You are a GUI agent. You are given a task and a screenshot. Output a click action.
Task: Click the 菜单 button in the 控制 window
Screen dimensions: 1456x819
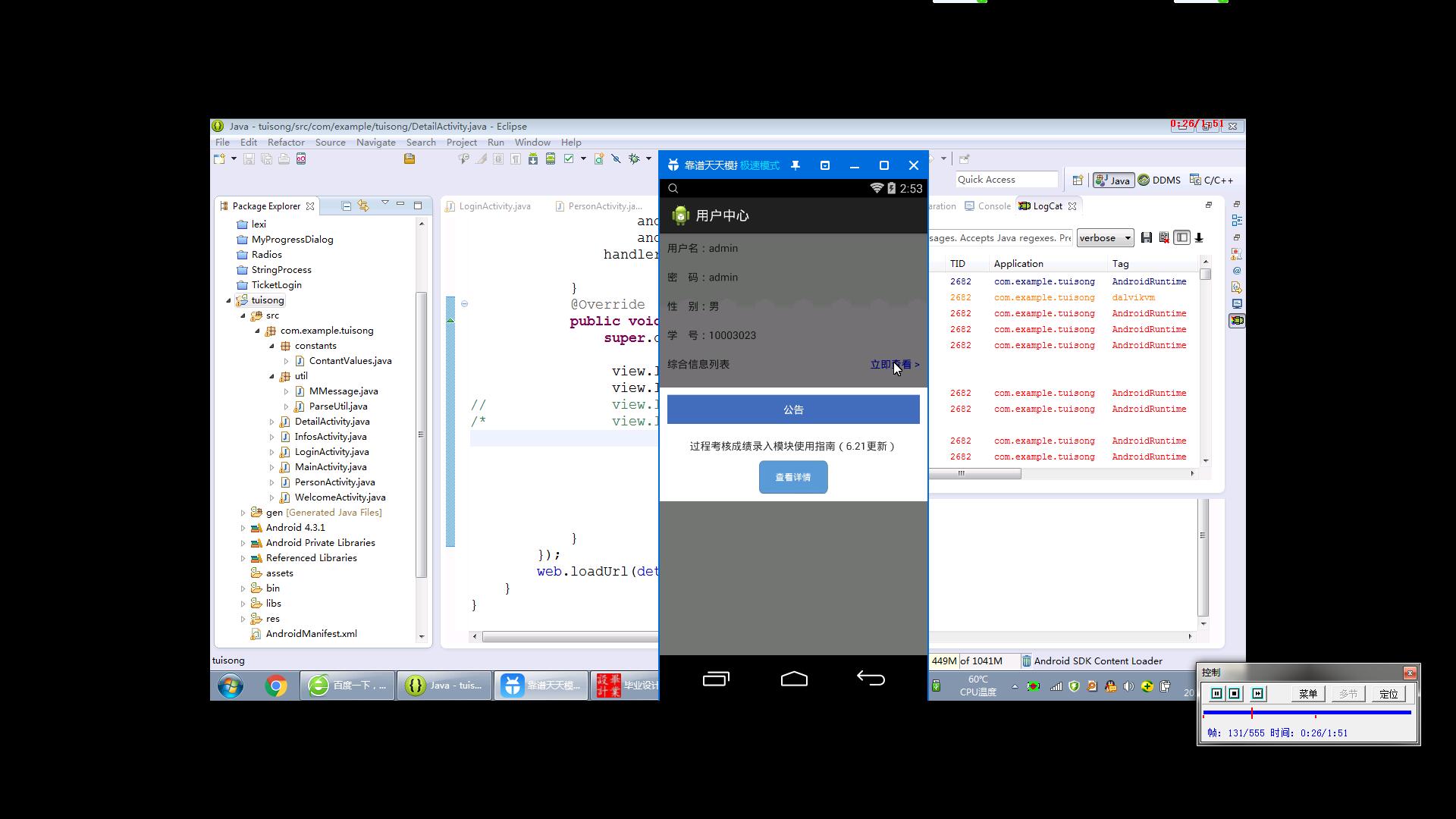[1308, 694]
